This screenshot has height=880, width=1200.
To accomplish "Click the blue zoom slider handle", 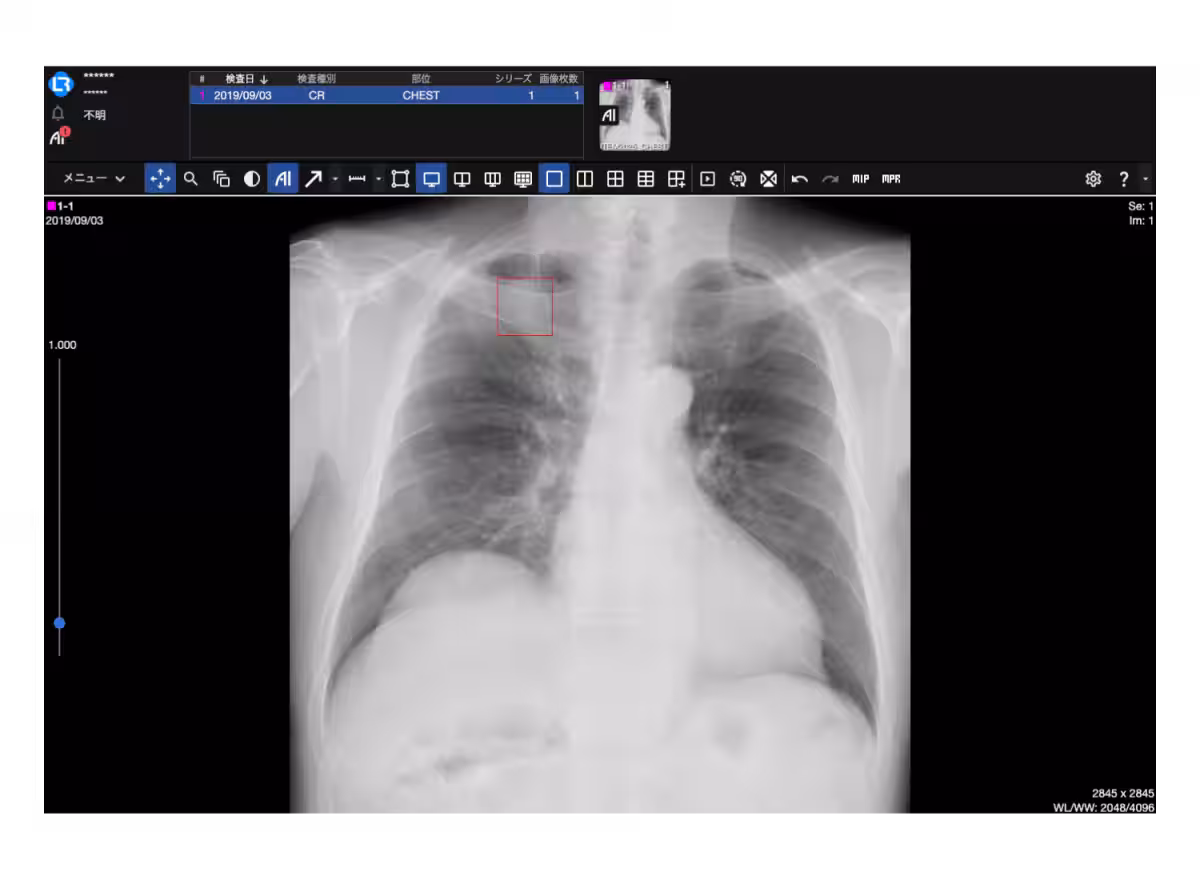I will (x=59, y=623).
